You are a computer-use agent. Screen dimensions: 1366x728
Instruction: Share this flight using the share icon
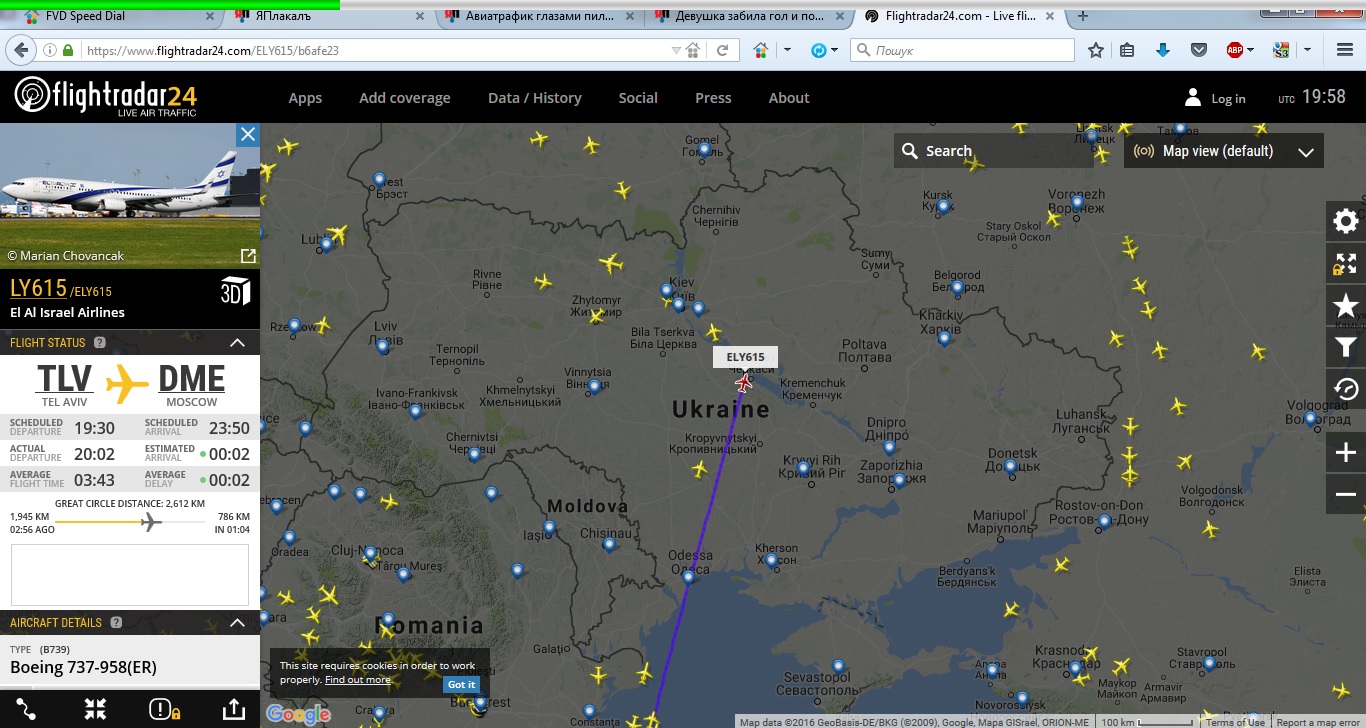click(x=233, y=709)
